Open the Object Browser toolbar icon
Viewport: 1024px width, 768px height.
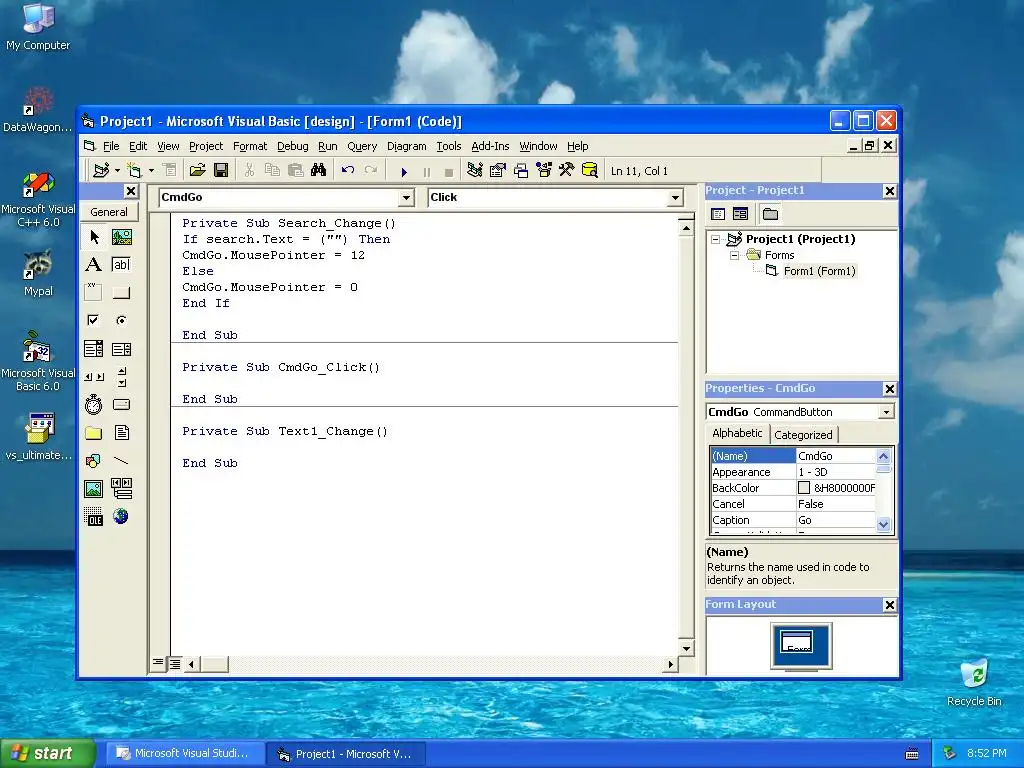tap(543, 170)
